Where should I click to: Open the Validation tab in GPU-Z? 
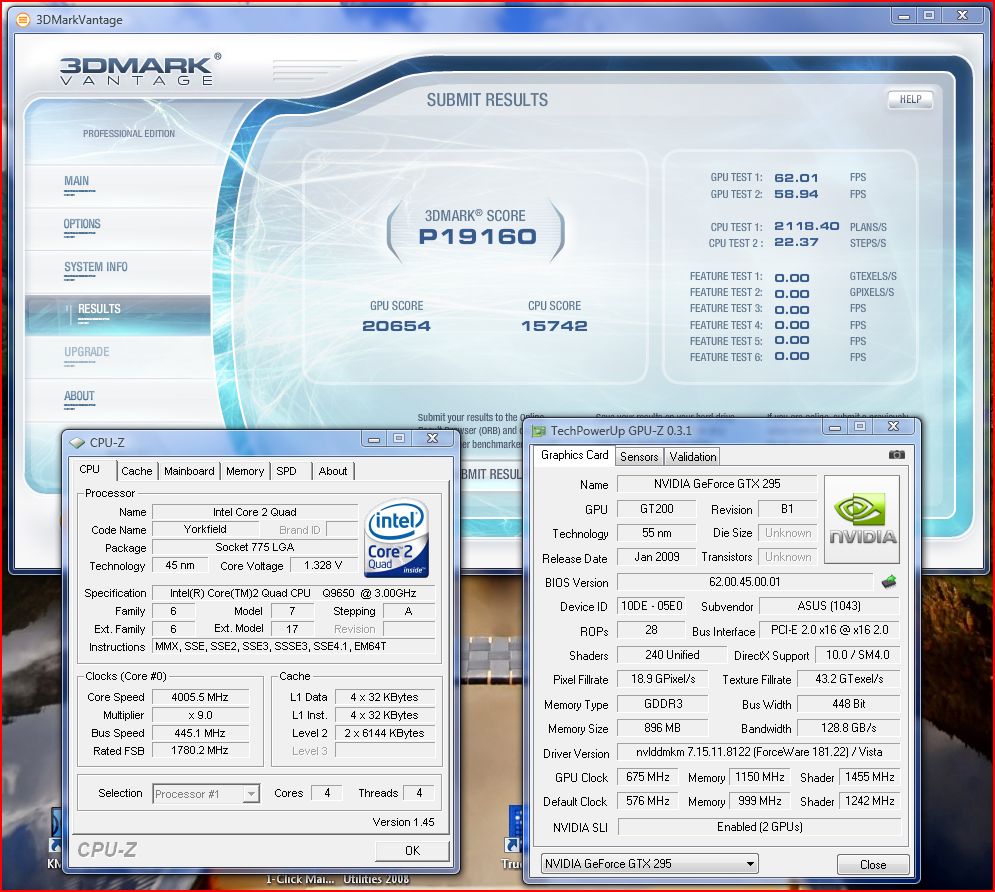693,456
